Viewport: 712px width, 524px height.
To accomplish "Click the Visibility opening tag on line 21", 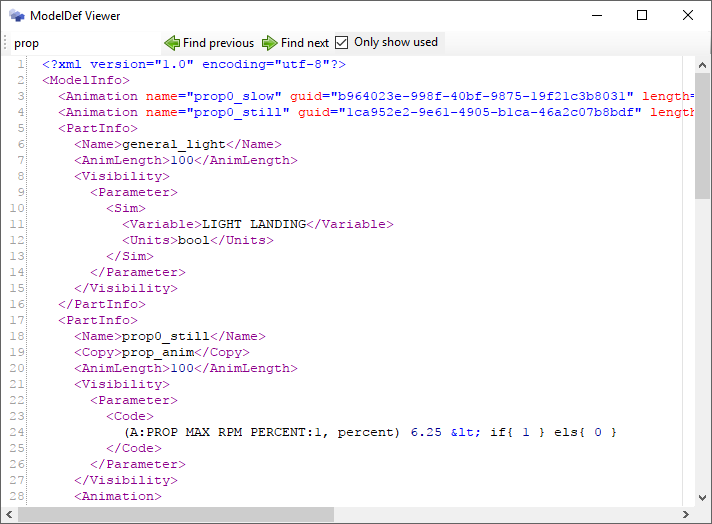I will 122,384.
